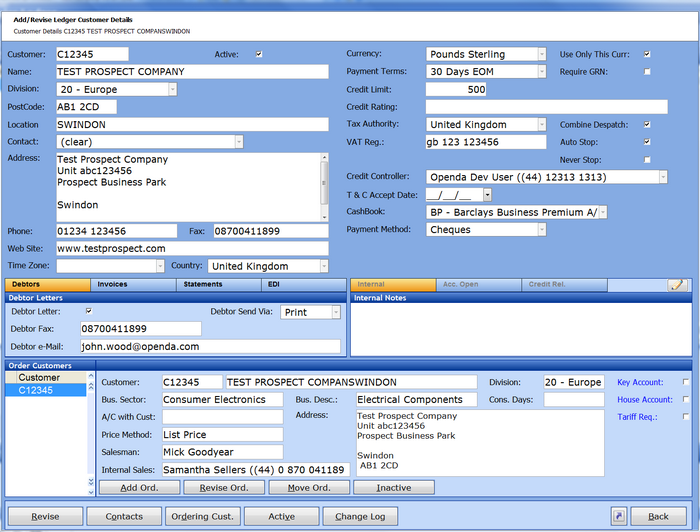
Task: Switch to the Debtors tab
Action: pos(48,285)
